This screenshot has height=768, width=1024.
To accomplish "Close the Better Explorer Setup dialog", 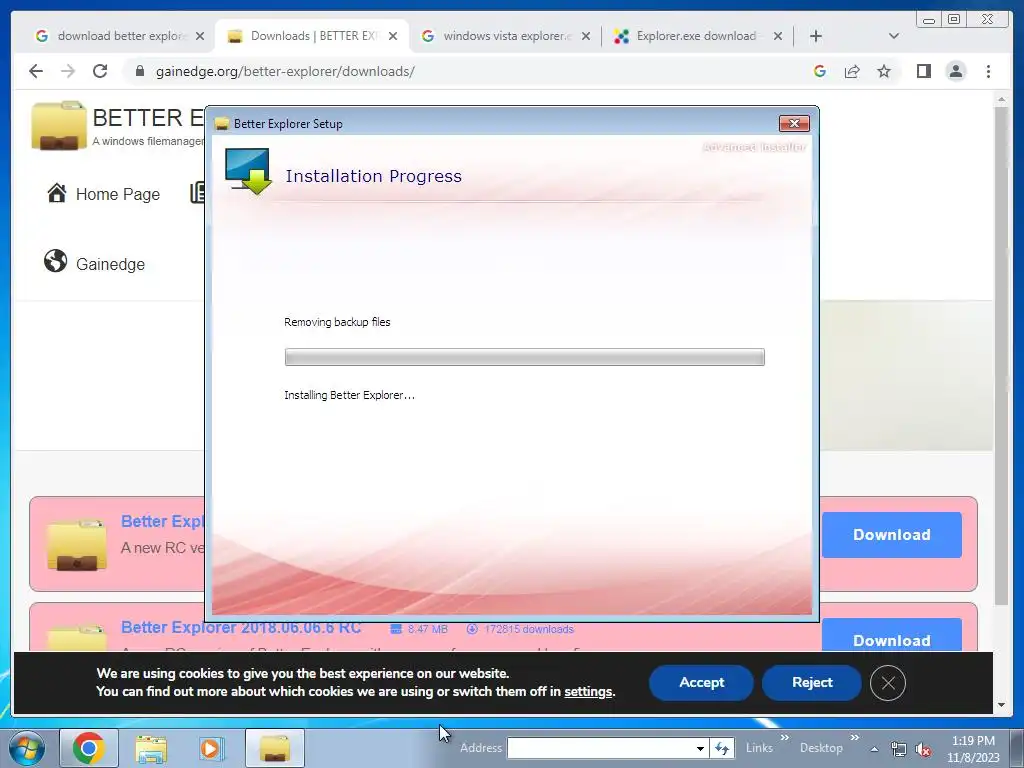I will click(794, 123).
